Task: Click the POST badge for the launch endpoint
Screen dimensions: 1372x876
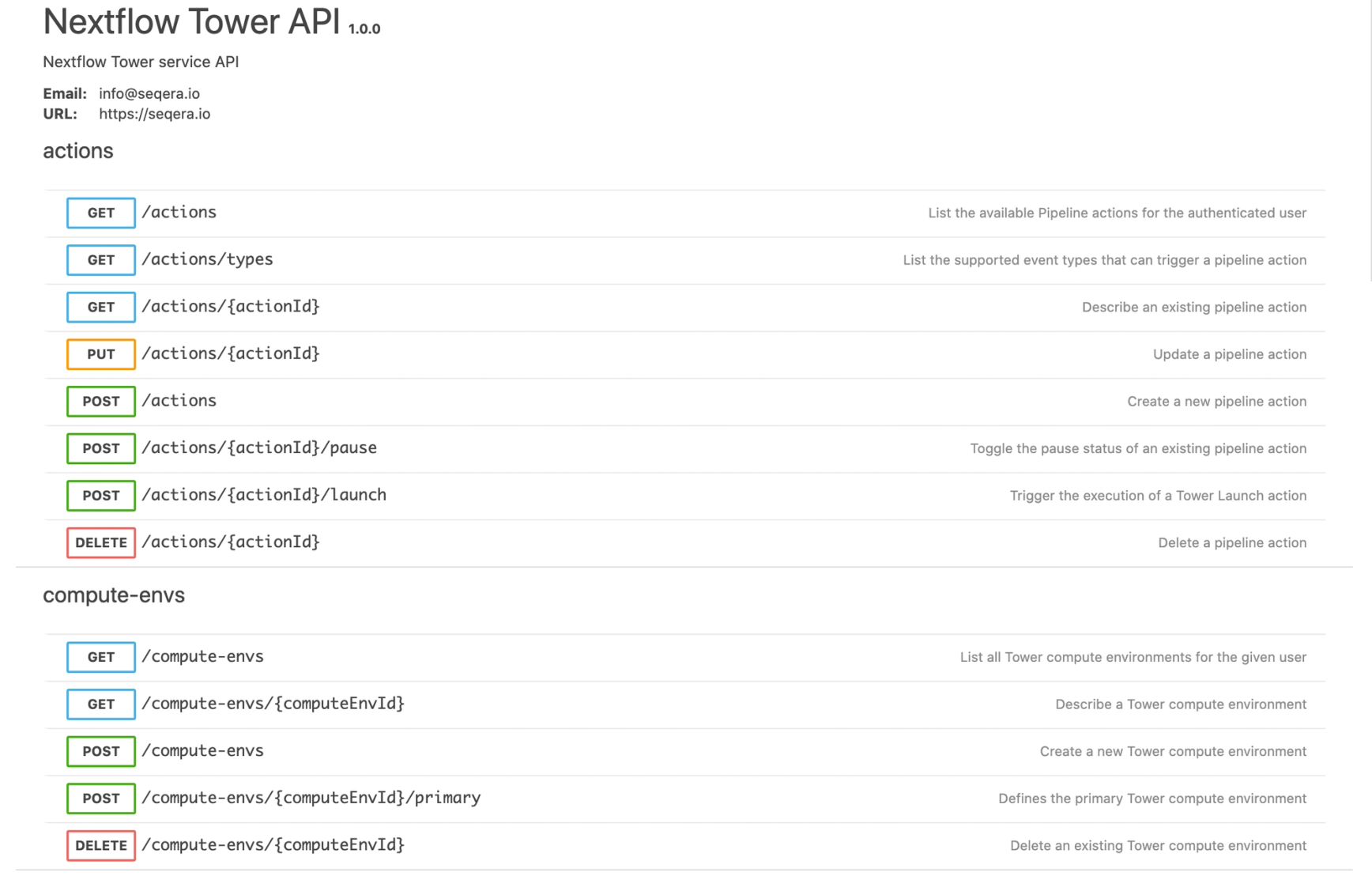Action: coord(101,496)
